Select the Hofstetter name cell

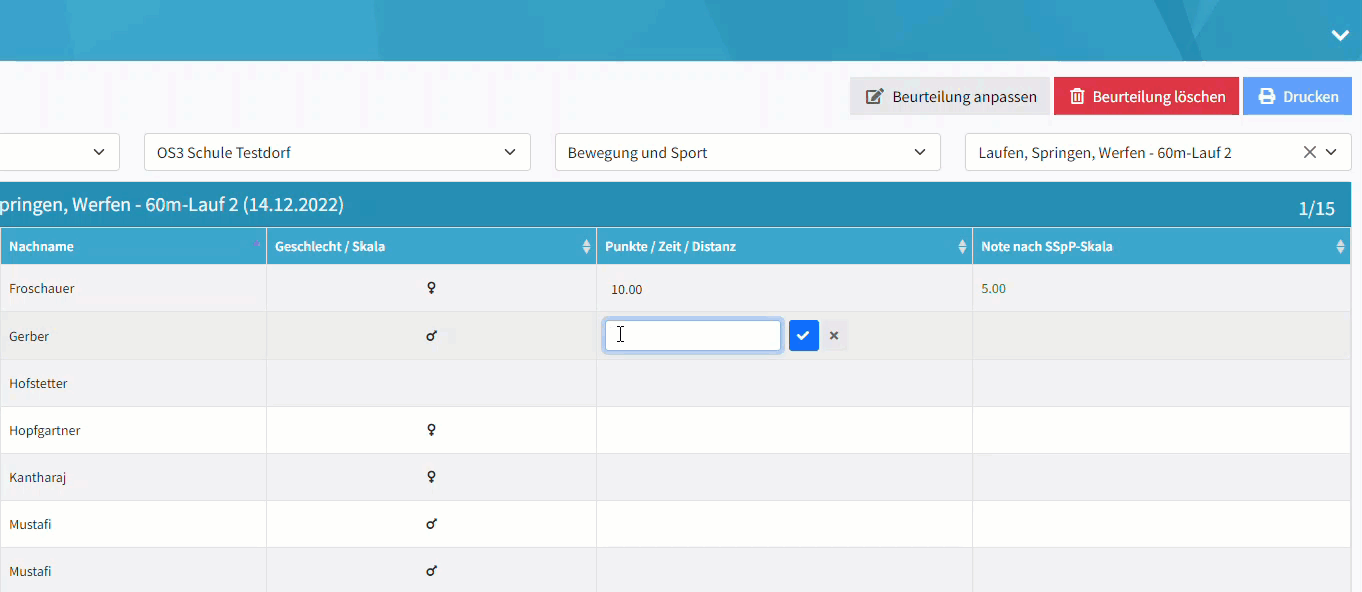pyautogui.click(x=133, y=383)
